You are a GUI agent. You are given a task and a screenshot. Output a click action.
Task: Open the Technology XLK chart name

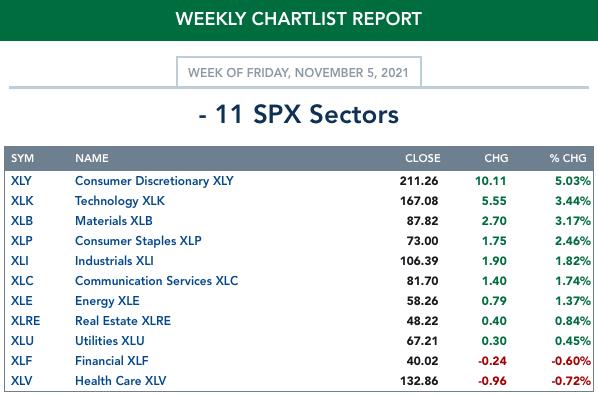(x=120, y=201)
